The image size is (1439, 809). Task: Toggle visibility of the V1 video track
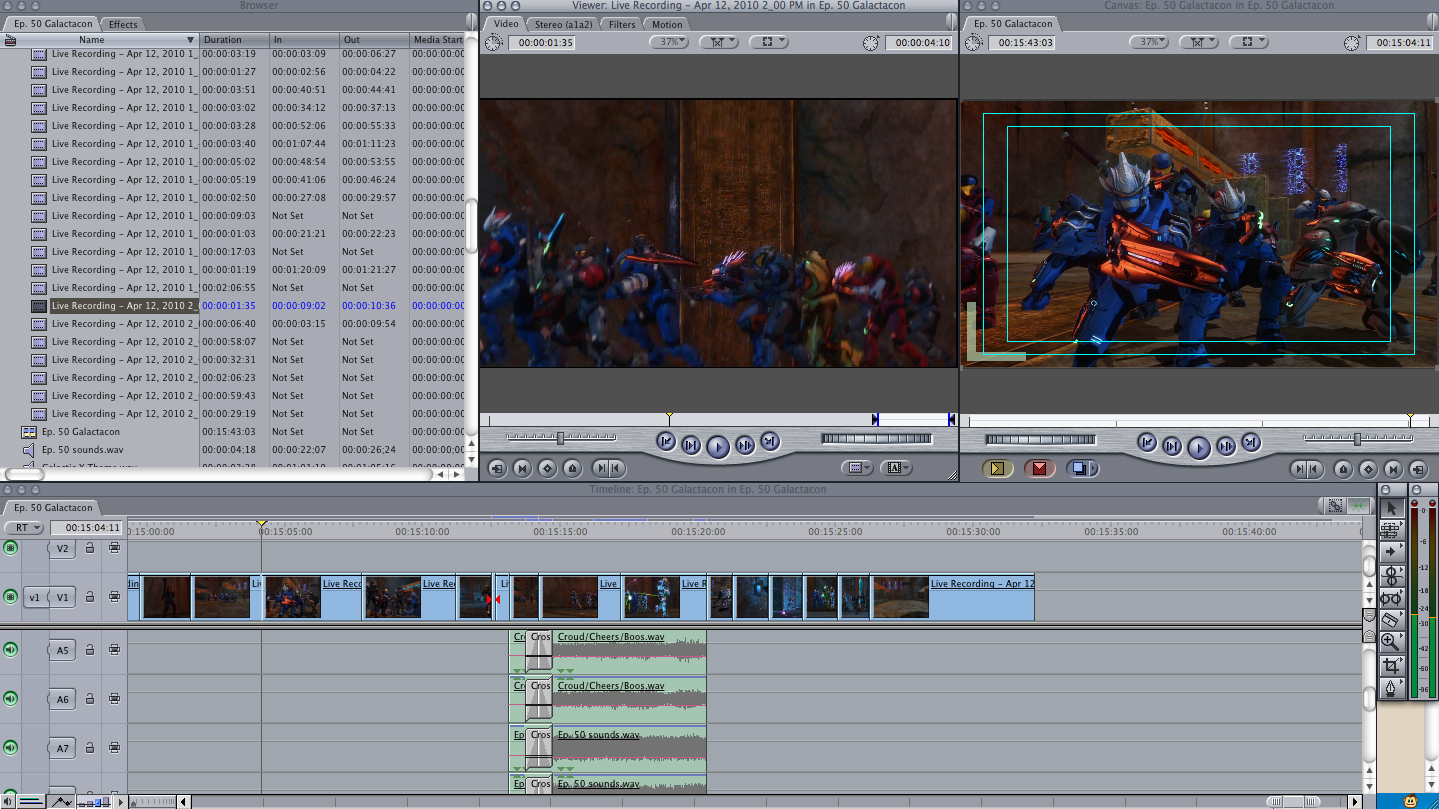[10, 597]
